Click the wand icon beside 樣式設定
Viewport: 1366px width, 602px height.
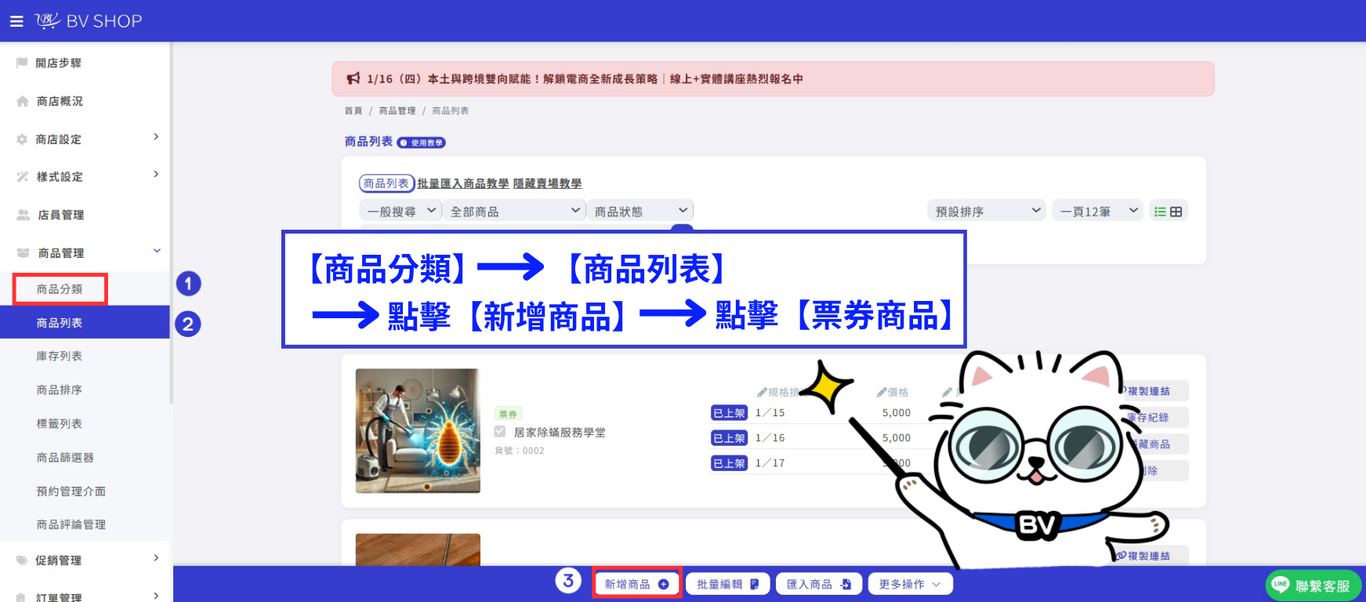pos(22,177)
